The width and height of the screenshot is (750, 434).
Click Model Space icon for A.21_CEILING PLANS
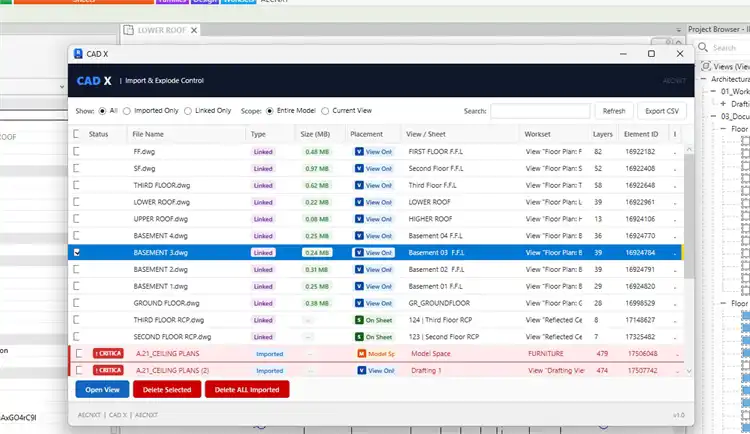362,354
